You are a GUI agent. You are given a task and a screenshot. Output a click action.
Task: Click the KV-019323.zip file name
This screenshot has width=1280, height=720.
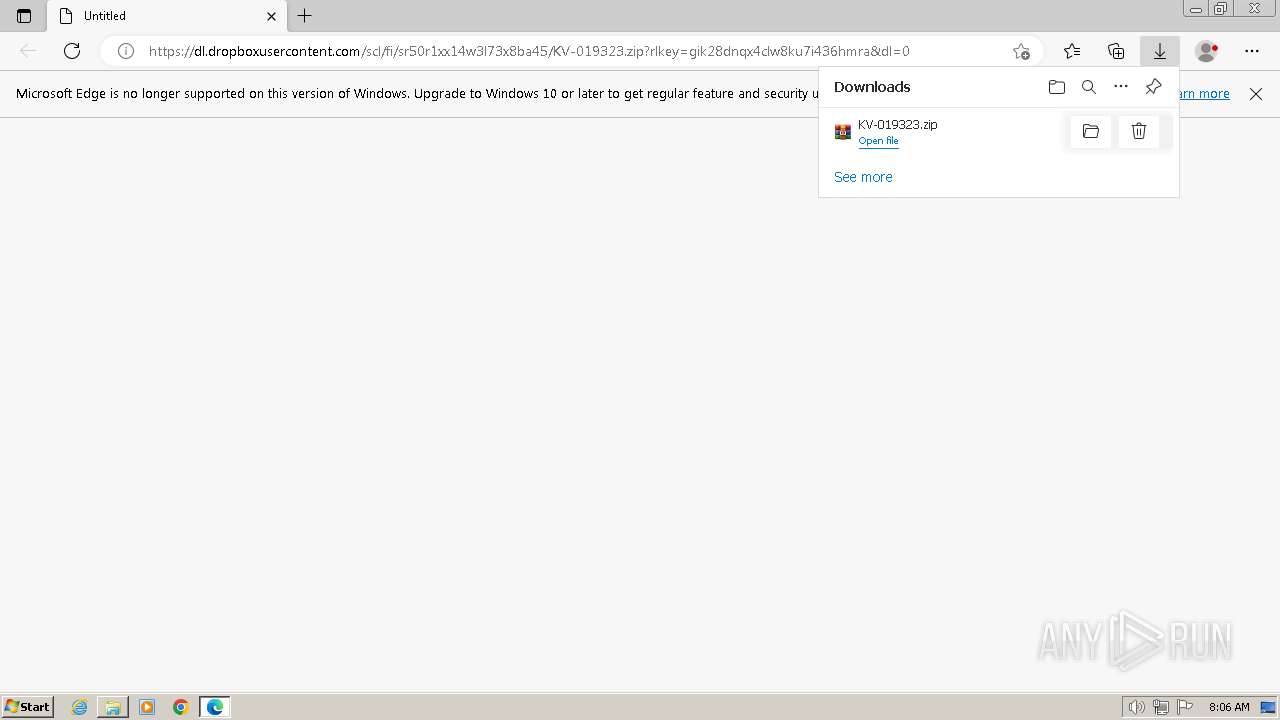(898, 124)
